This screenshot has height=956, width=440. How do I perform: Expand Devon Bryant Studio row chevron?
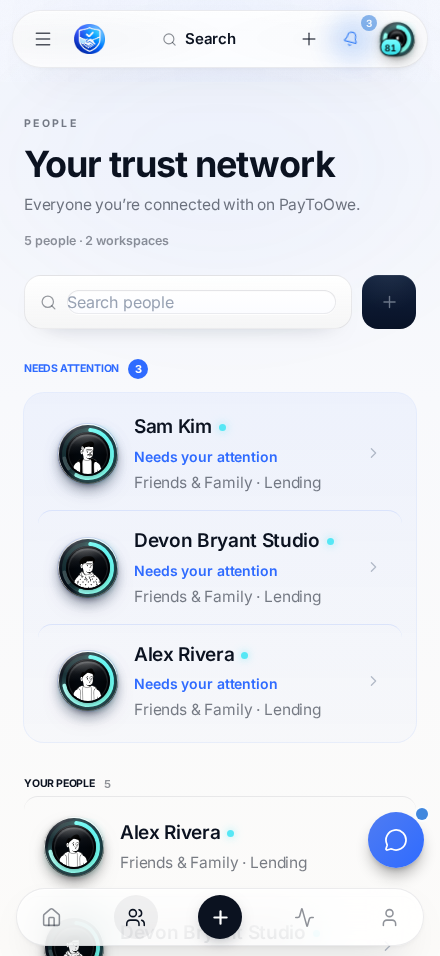(374, 567)
